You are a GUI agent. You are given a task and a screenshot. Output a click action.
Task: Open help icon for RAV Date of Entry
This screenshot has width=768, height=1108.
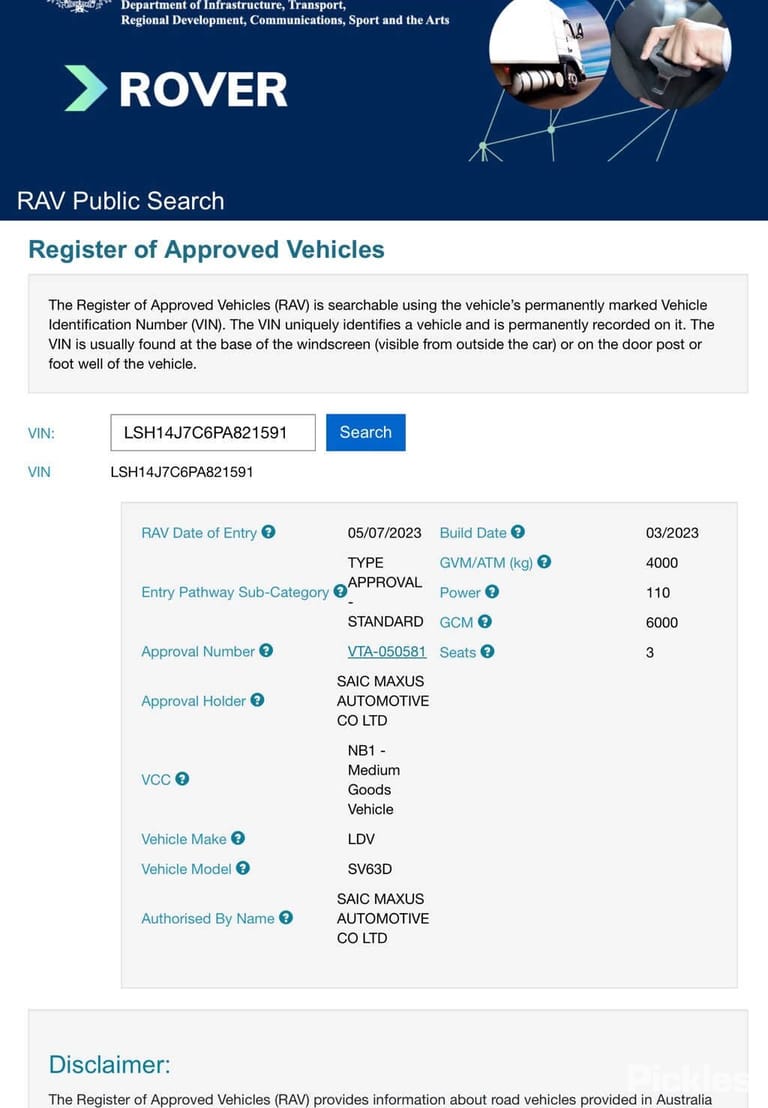pos(268,532)
